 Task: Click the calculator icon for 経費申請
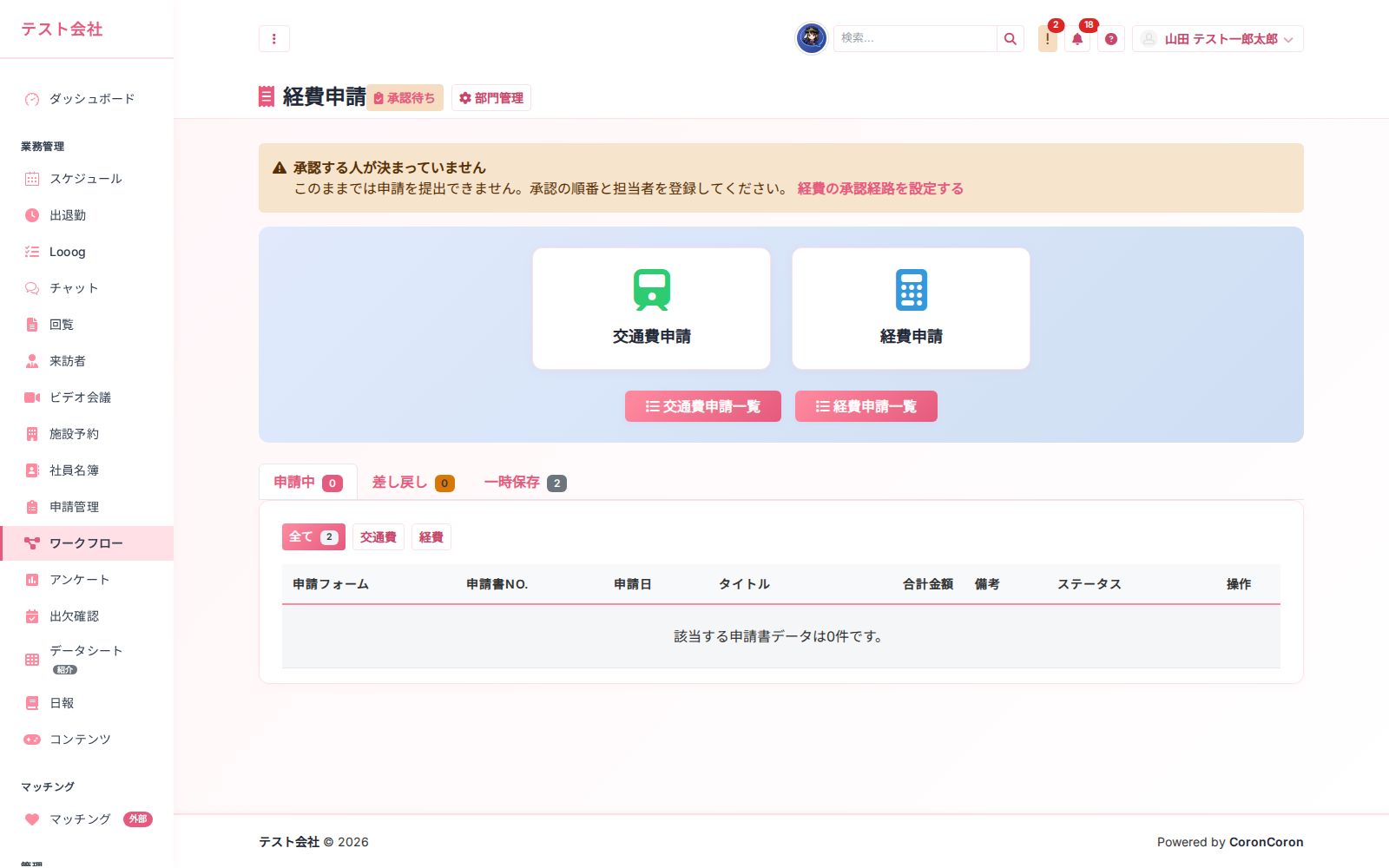click(912, 290)
